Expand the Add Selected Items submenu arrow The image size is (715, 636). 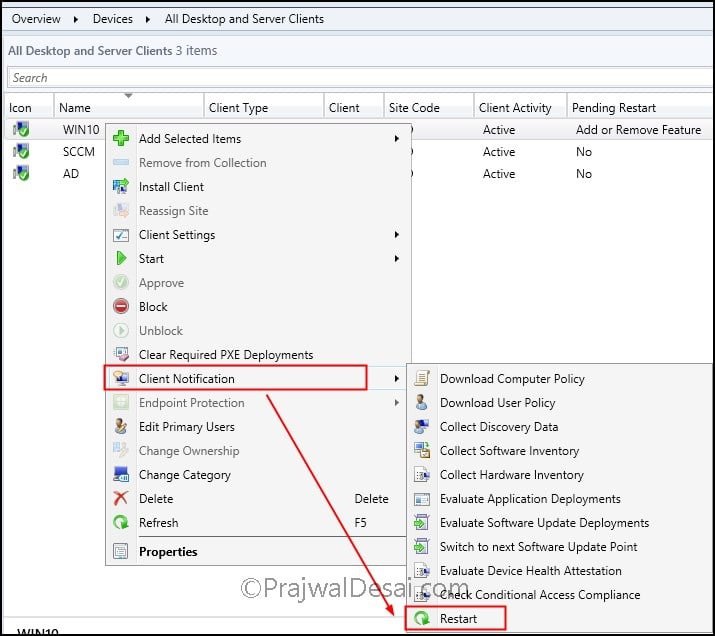click(397, 138)
